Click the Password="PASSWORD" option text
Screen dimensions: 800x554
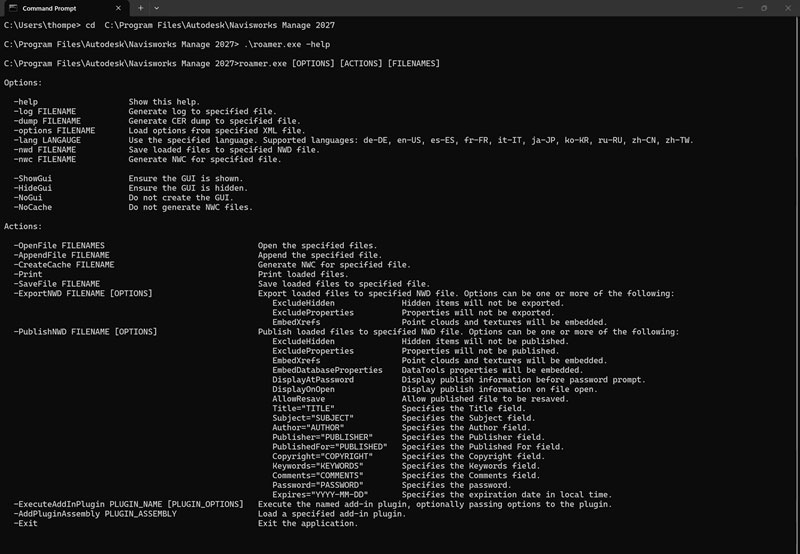[317, 484]
